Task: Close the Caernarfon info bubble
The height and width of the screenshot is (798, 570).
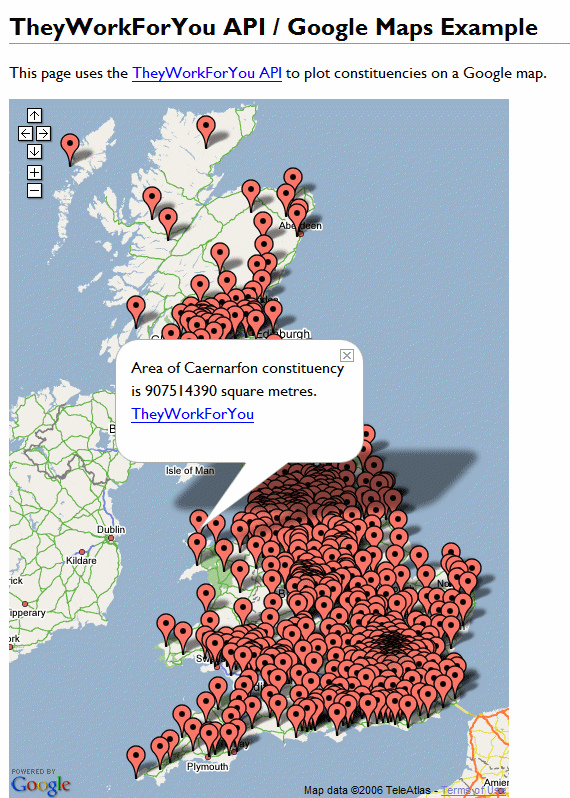Action: click(347, 355)
